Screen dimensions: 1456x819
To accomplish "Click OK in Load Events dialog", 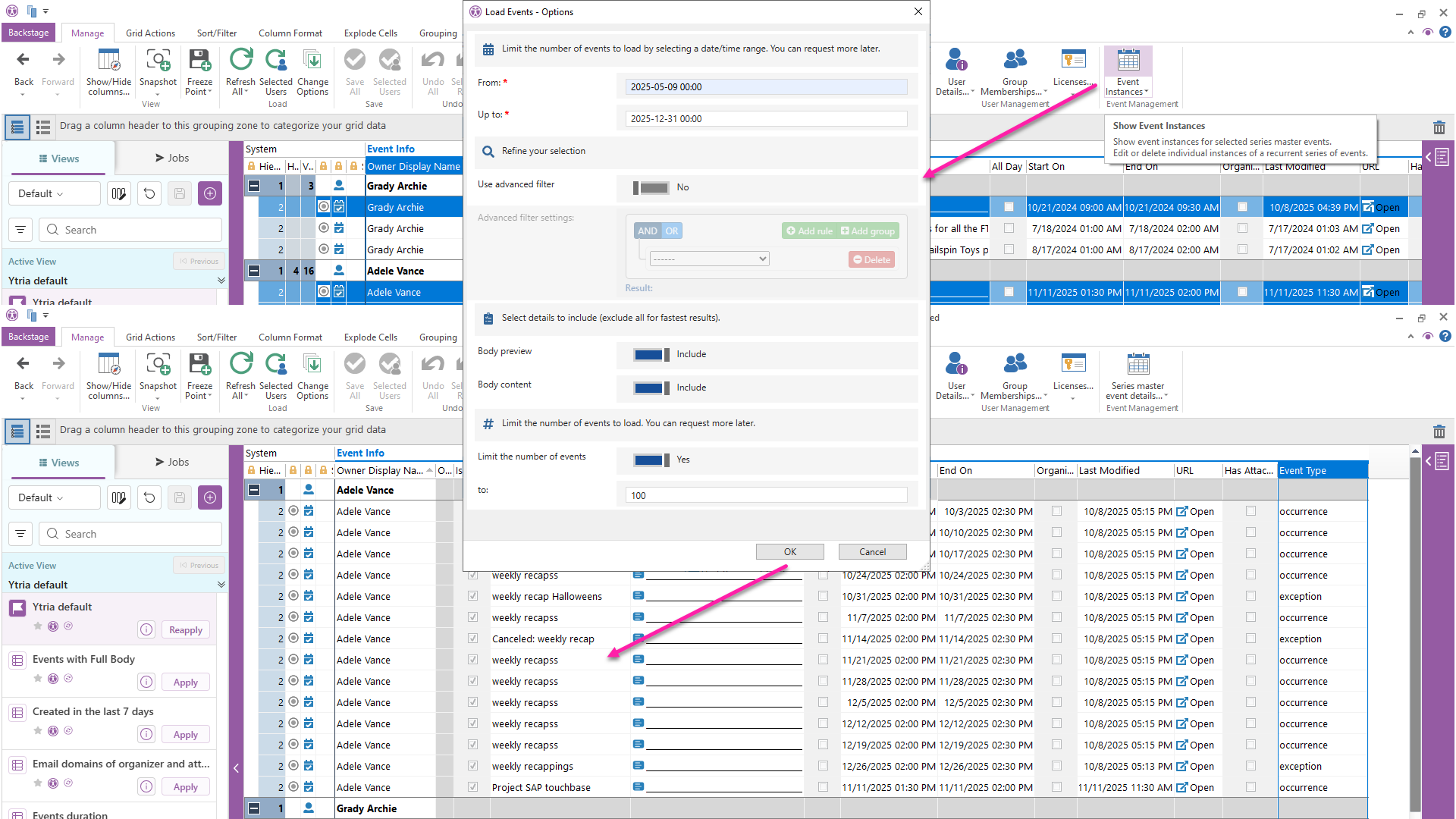I will pos(789,552).
